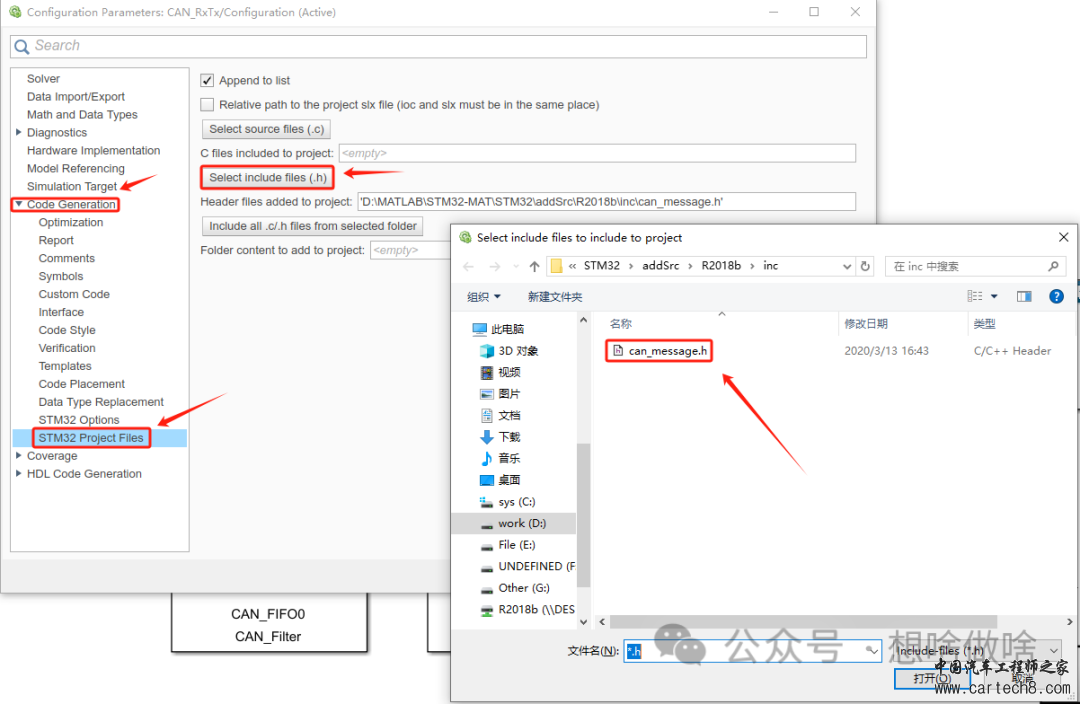Click Include all .c/.h files from selected folder

312,226
